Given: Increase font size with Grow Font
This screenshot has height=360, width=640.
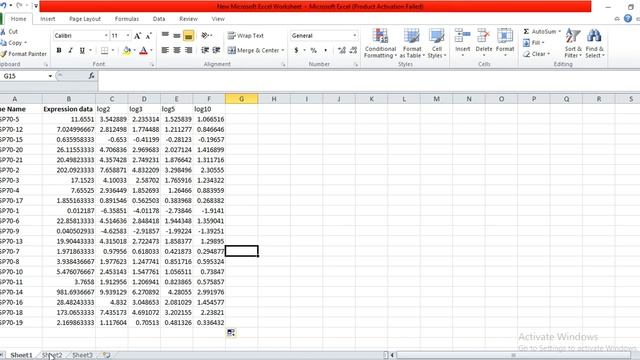Looking at the screenshot, I should pos(138,36).
